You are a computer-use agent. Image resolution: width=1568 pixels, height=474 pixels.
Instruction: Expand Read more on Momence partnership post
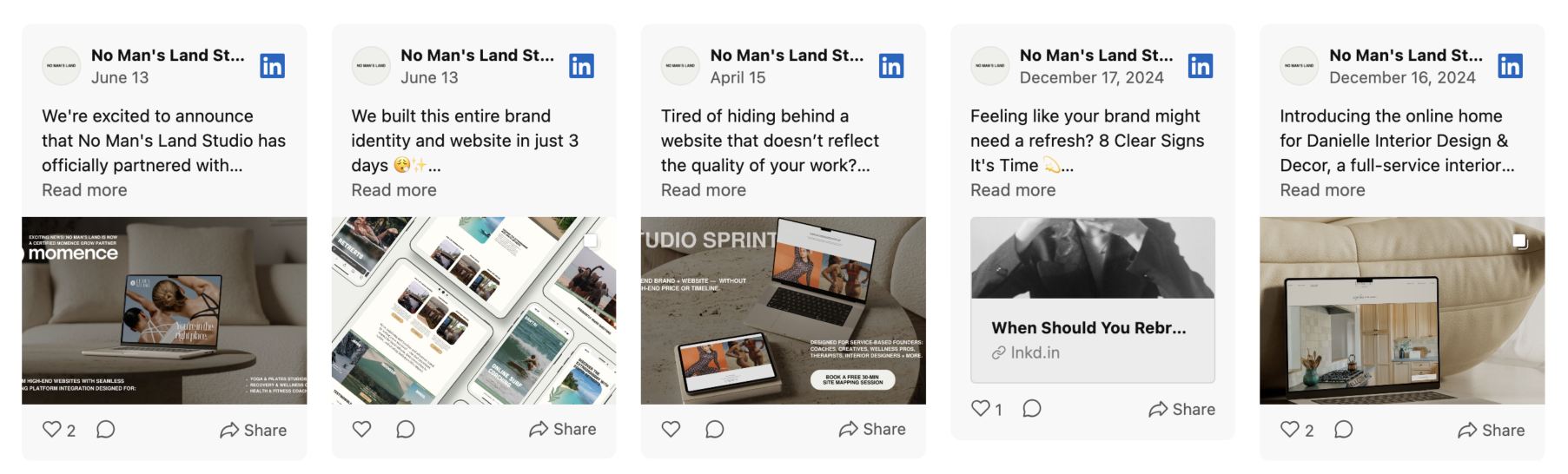click(84, 190)
